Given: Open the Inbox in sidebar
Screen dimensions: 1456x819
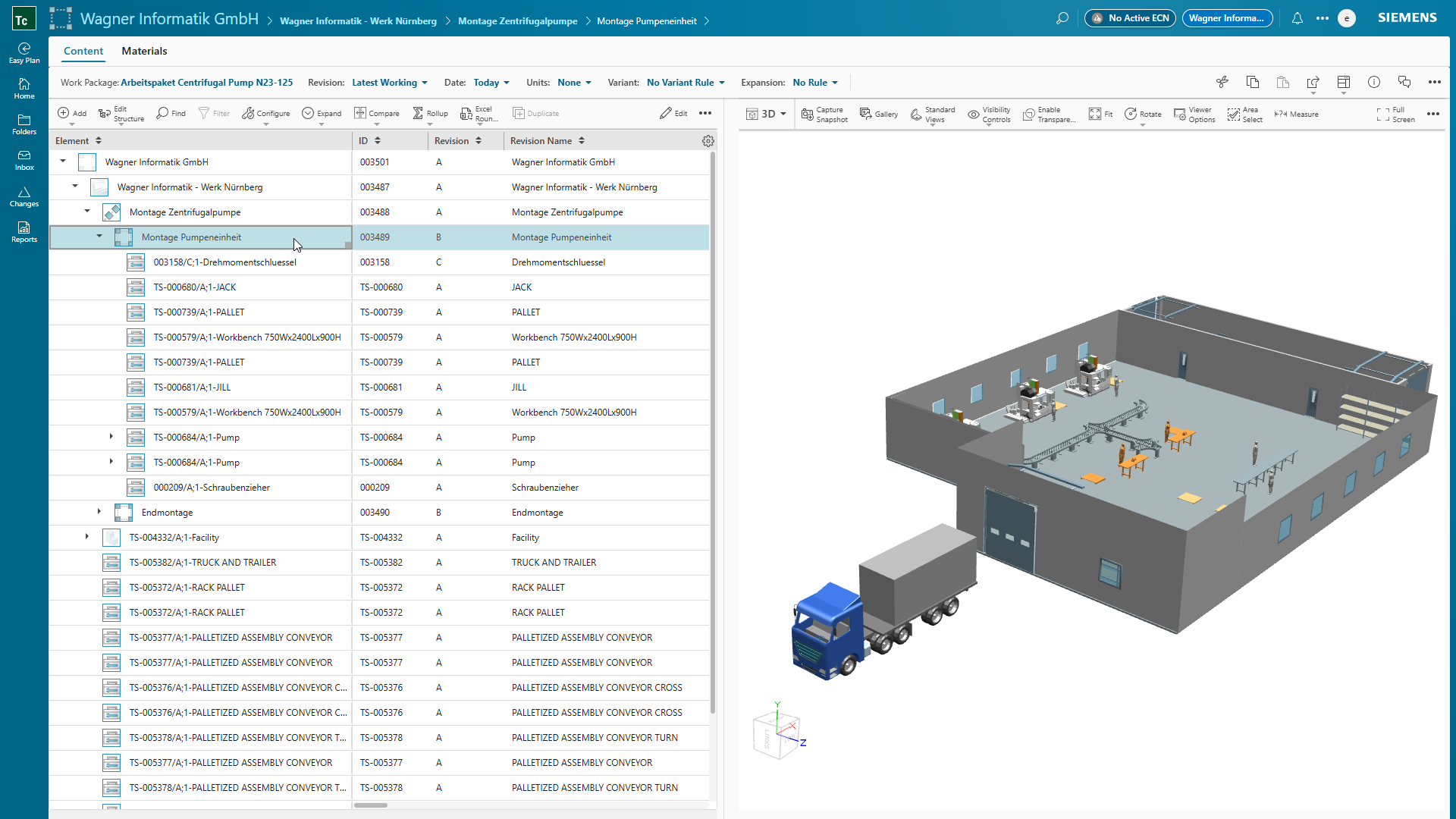Looking at the screenshot, I should (x=24, y=160).
